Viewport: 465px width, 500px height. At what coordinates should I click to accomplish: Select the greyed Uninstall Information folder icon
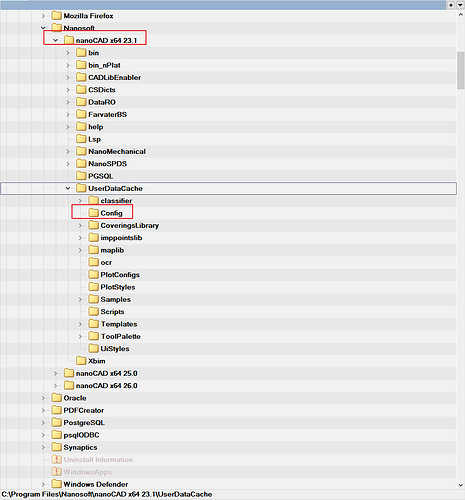click(x=57, y=460)
